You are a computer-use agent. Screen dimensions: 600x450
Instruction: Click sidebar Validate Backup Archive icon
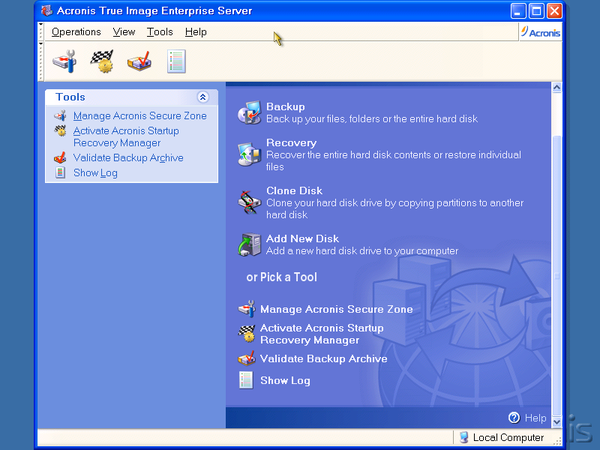[60, 158]
